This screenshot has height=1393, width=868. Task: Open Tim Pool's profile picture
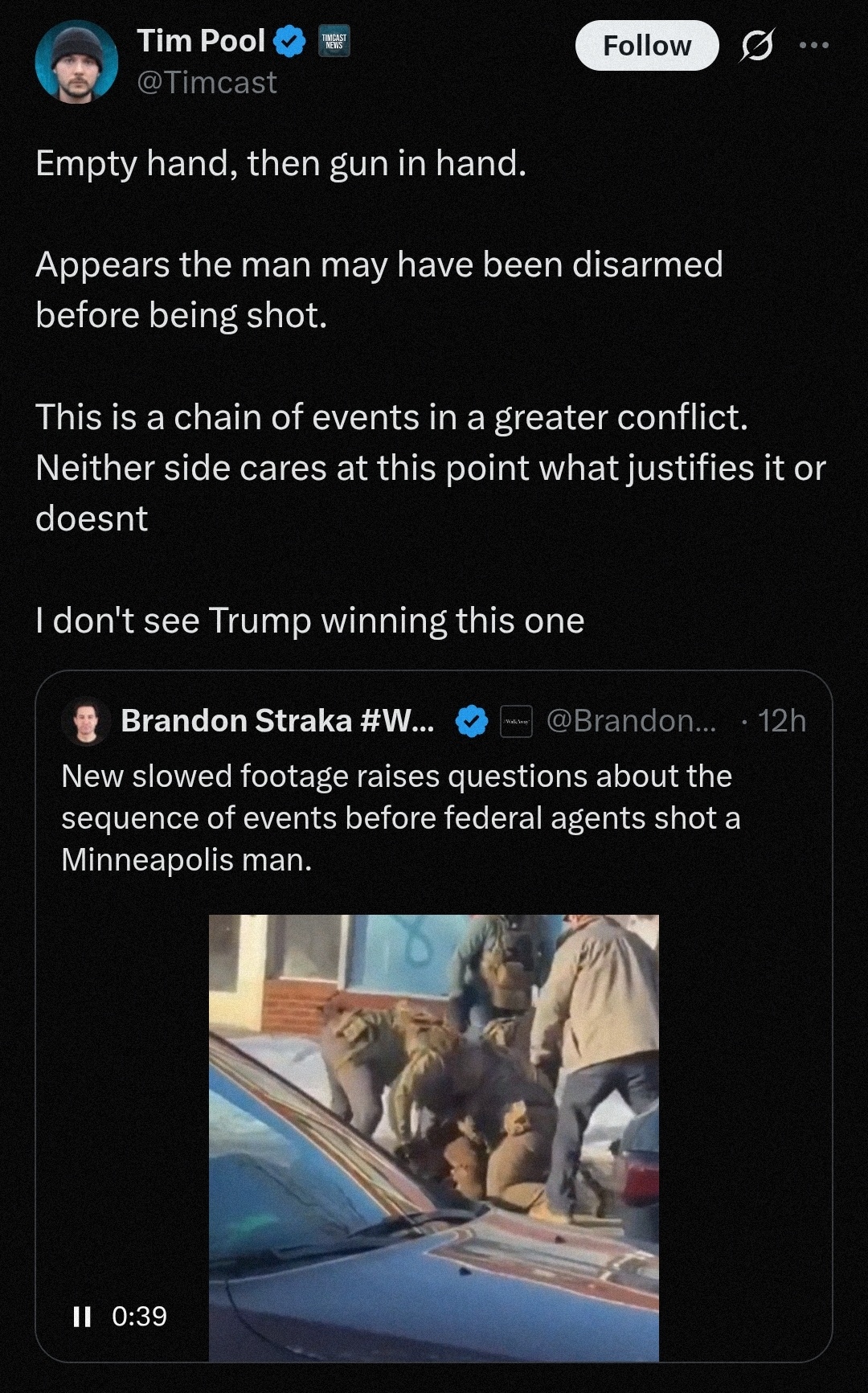tap(76, 62)
